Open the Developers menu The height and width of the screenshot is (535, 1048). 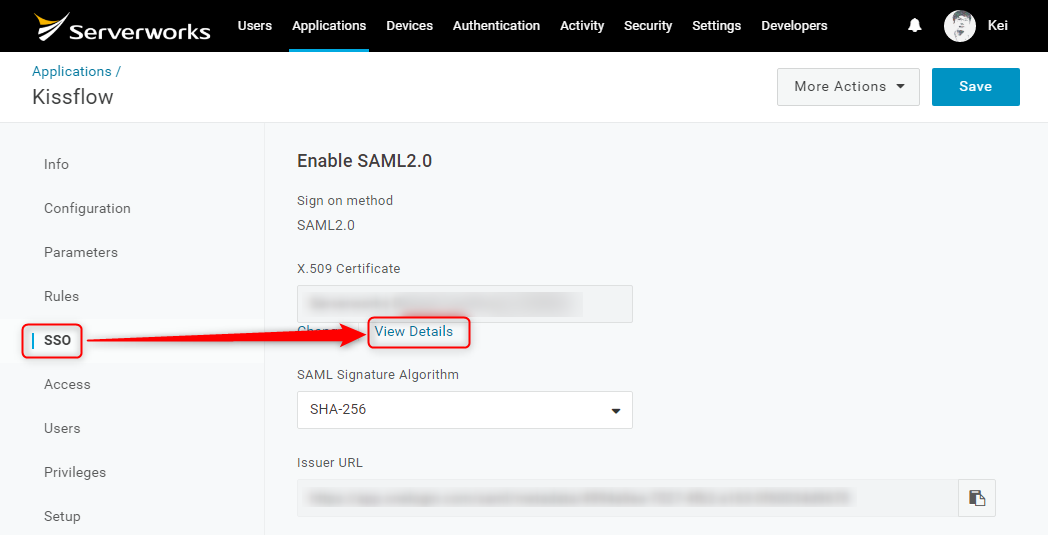click(x=794, y=26)
